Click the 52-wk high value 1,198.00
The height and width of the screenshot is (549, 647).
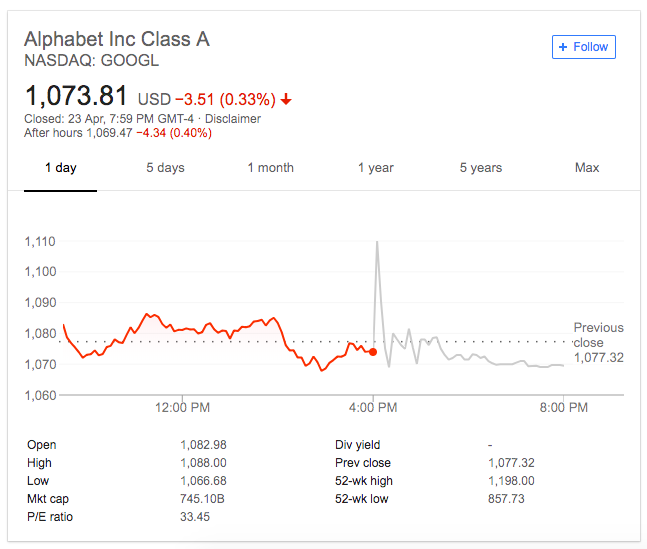(511, 481)
